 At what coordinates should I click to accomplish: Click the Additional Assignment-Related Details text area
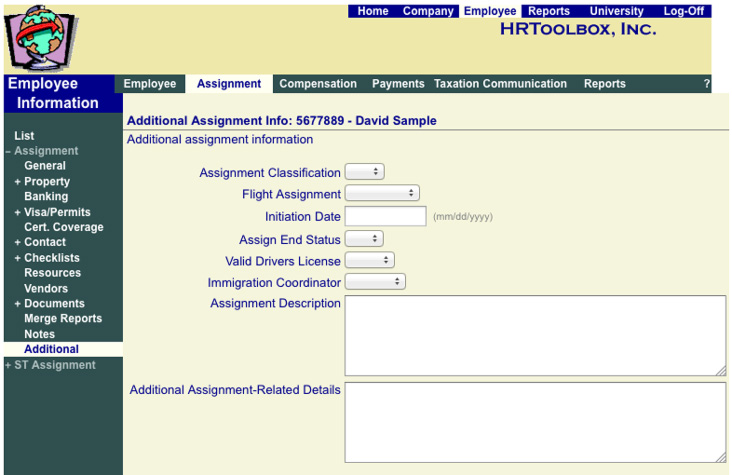point(535,422)
